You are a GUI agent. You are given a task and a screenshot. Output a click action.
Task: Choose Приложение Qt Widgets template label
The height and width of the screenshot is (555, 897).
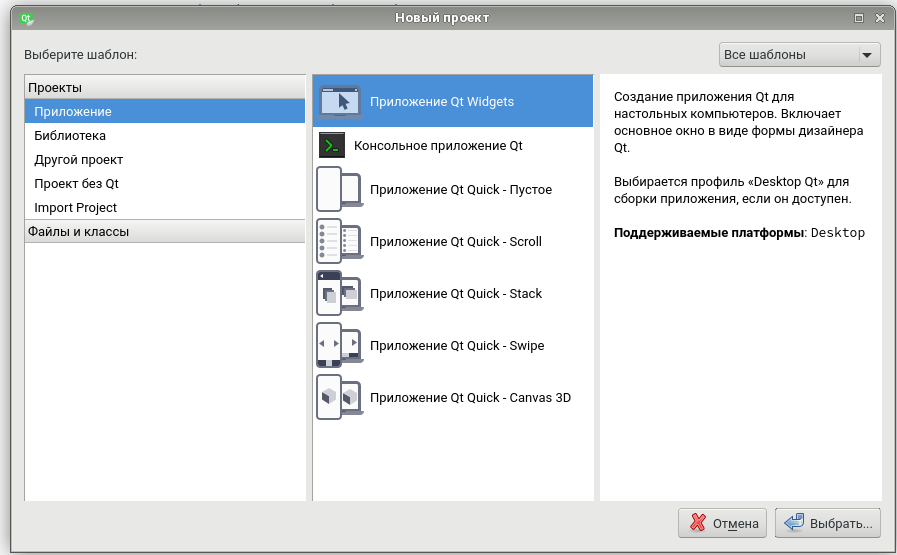[442, 102]
